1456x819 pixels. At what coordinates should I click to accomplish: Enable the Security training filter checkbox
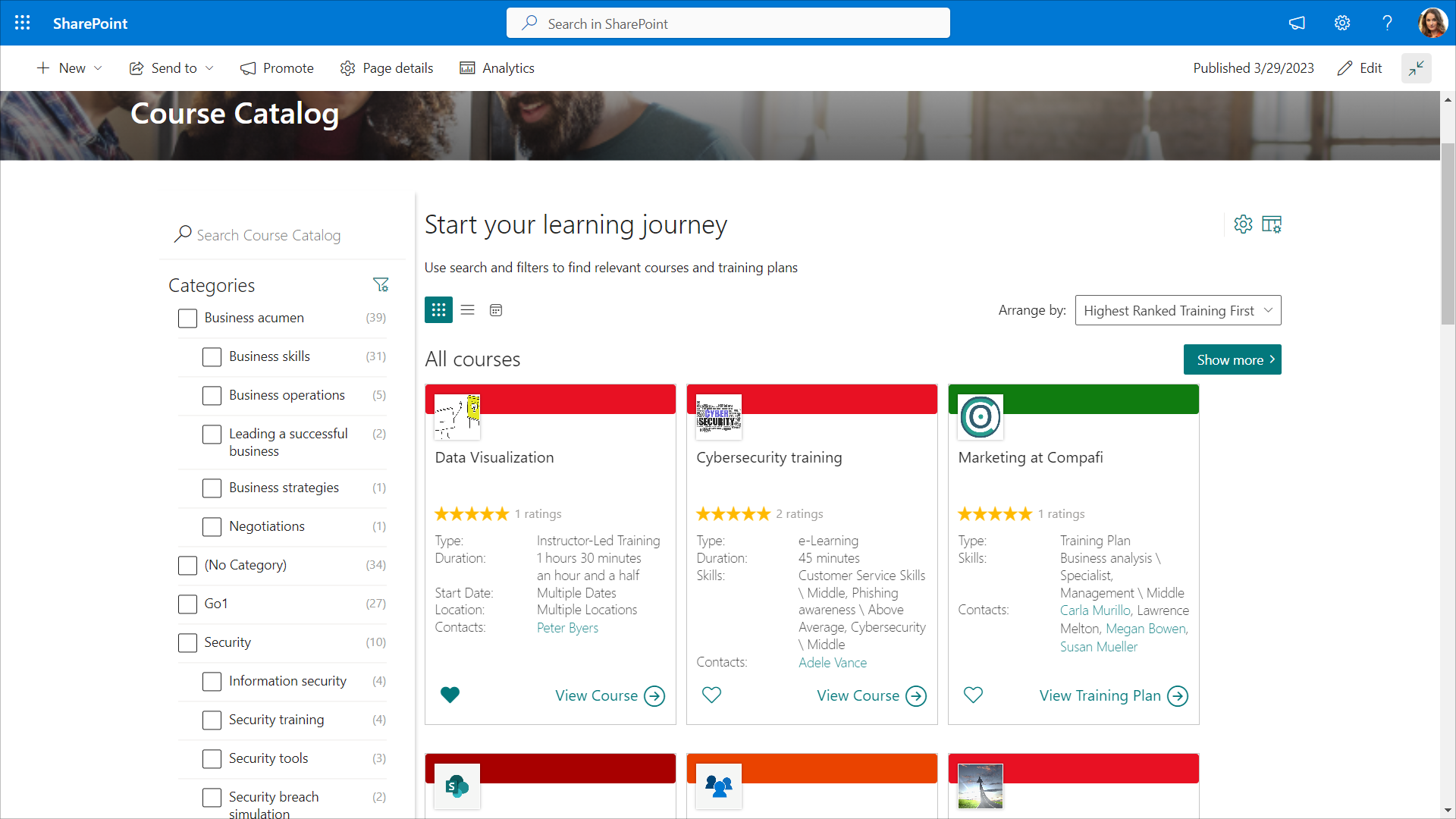coord(212,720)
